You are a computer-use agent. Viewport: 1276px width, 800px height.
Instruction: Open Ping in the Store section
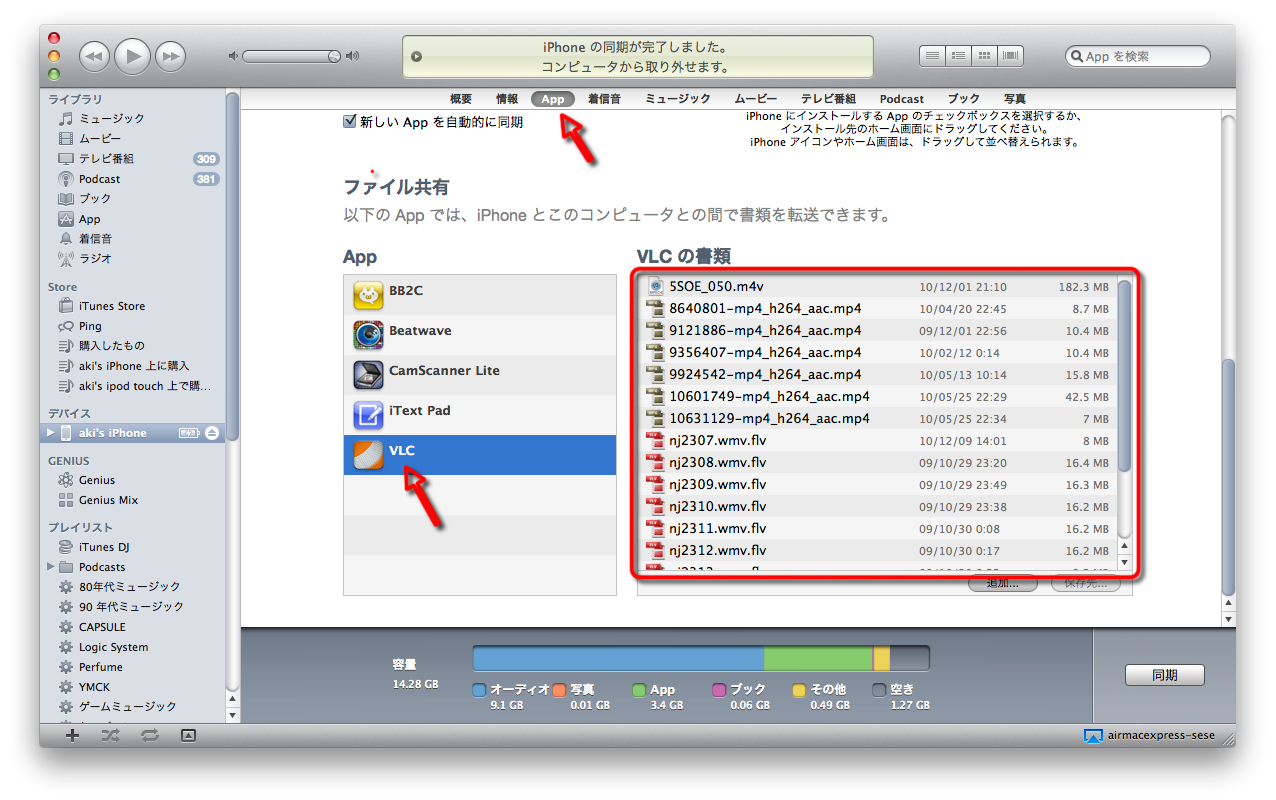90,326
